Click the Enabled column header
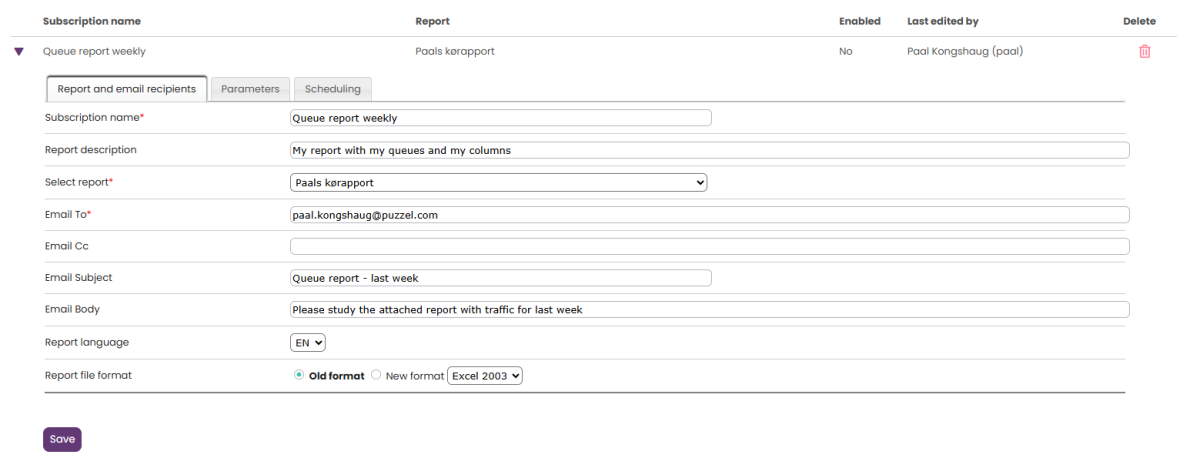Image resolution: width=1200 pixels, height=458 pixels. [860, 21]
